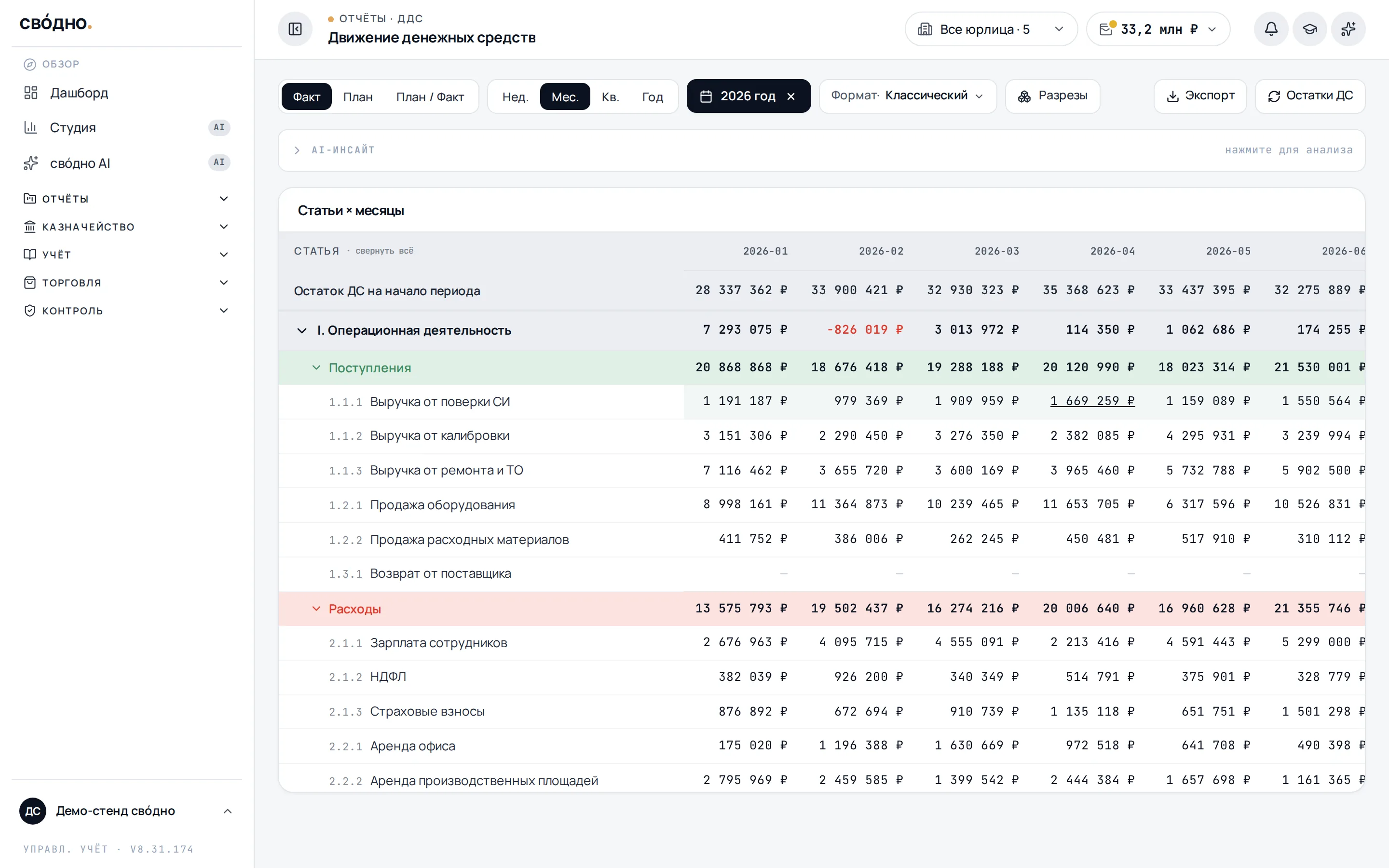Image resolution: width=1389 pixels, height=868 pixels.
Task: Click the row Аренда офиса
Action: pos(821,746)
